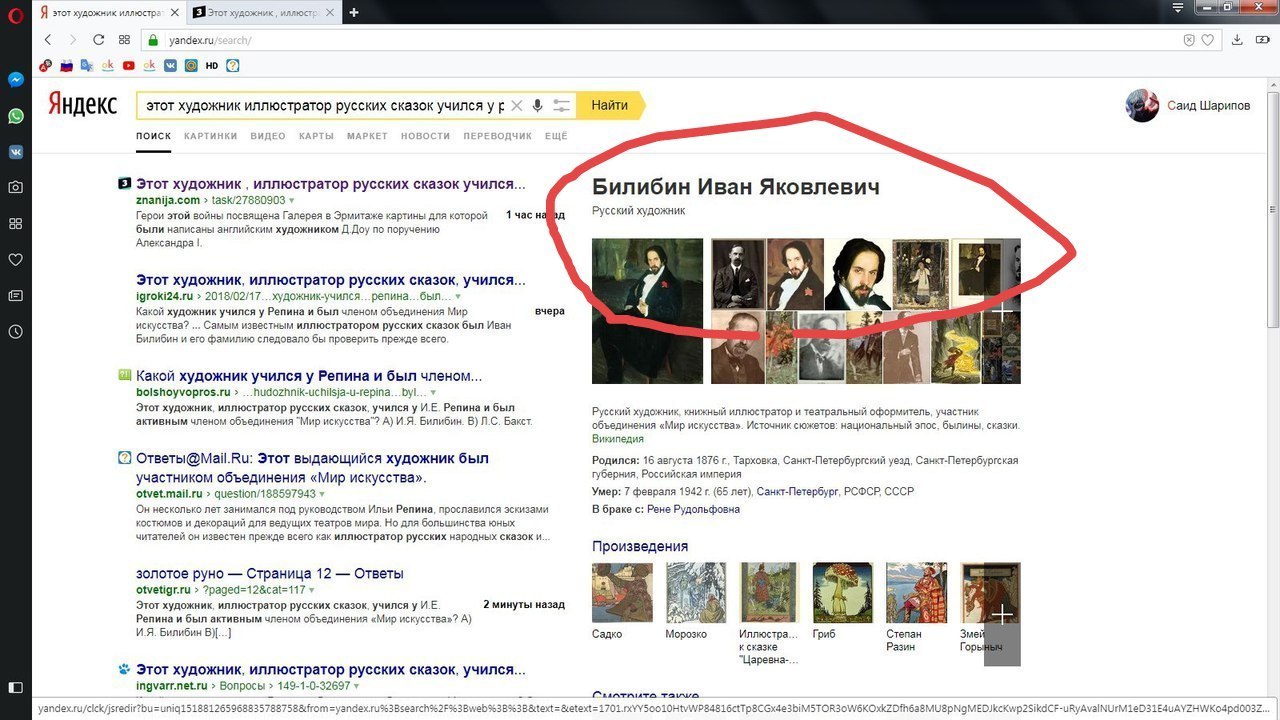The image size is (1280, 720).
Task: Go to the Яндекс logo home page
Action: point(83,104)
